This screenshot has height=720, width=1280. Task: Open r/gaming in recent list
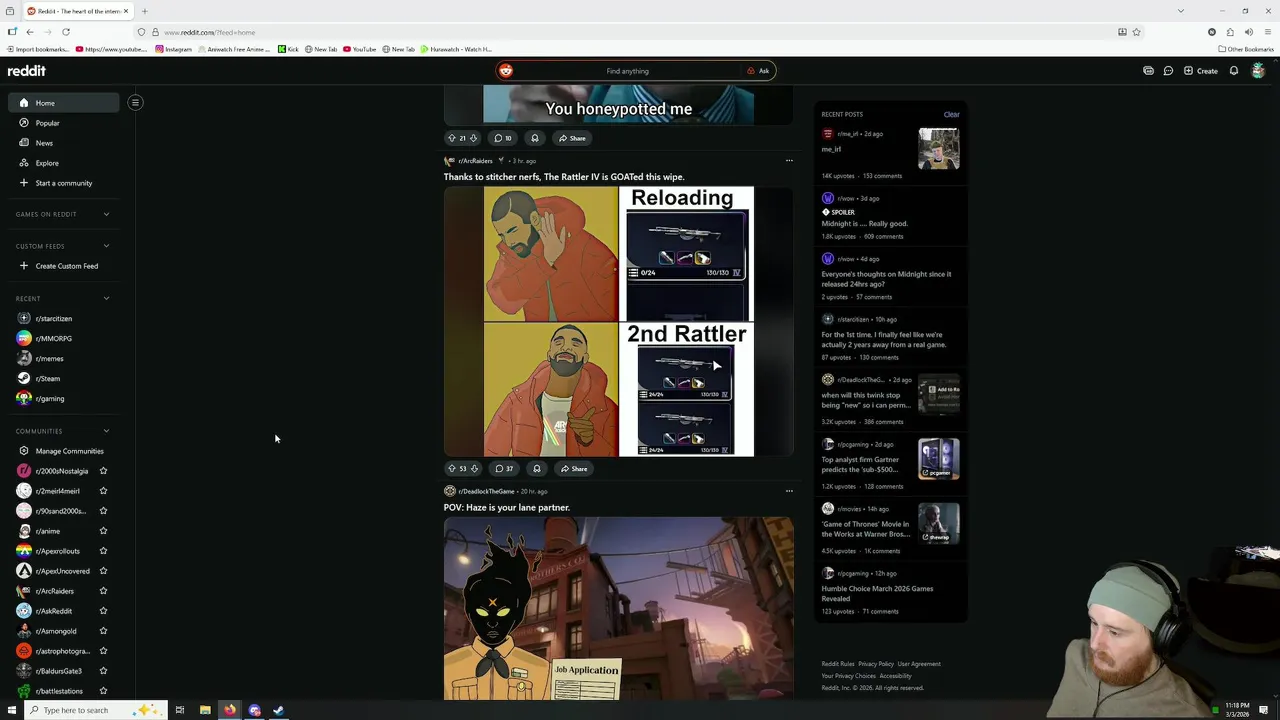tap(64, 398)
